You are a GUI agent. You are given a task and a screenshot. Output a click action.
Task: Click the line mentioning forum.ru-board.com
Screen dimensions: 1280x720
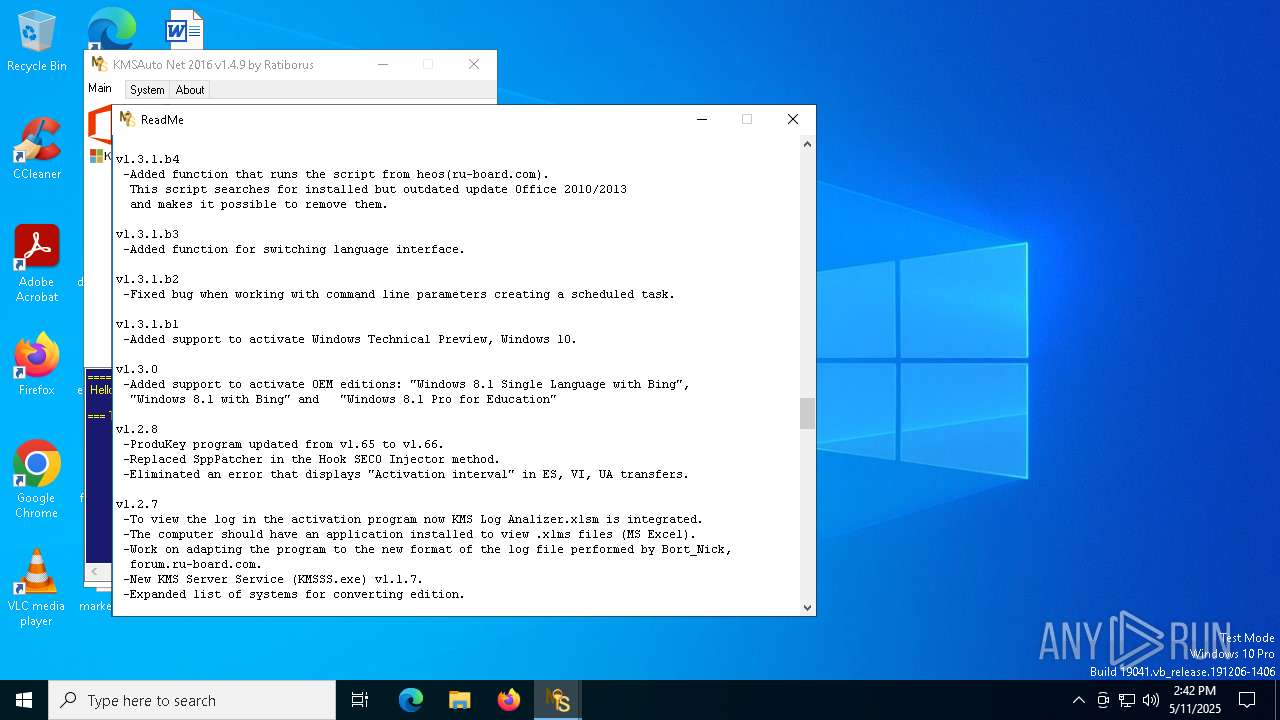[196, 564]
